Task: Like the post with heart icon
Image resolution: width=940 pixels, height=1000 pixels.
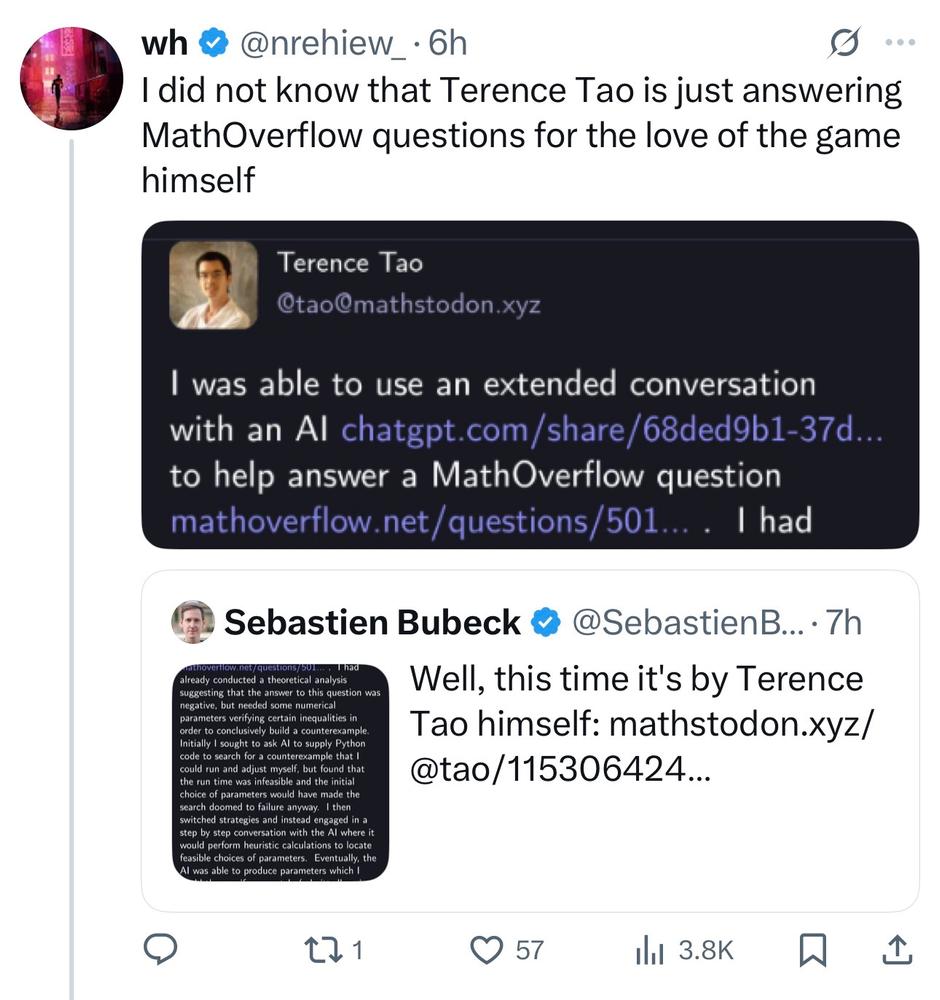Action: coord(487,950)
